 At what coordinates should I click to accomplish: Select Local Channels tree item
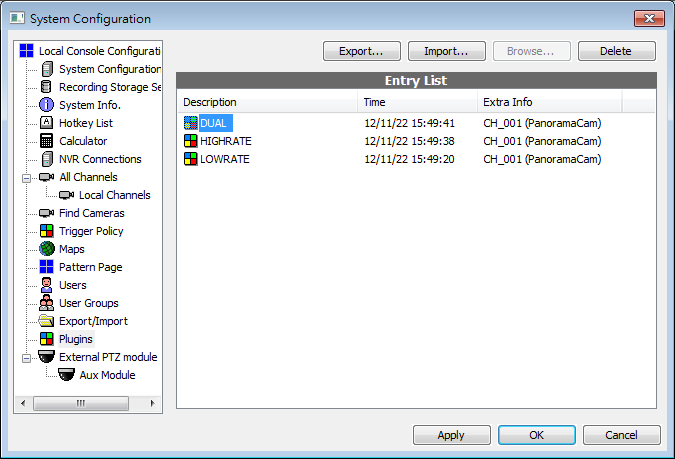point(115,195)
